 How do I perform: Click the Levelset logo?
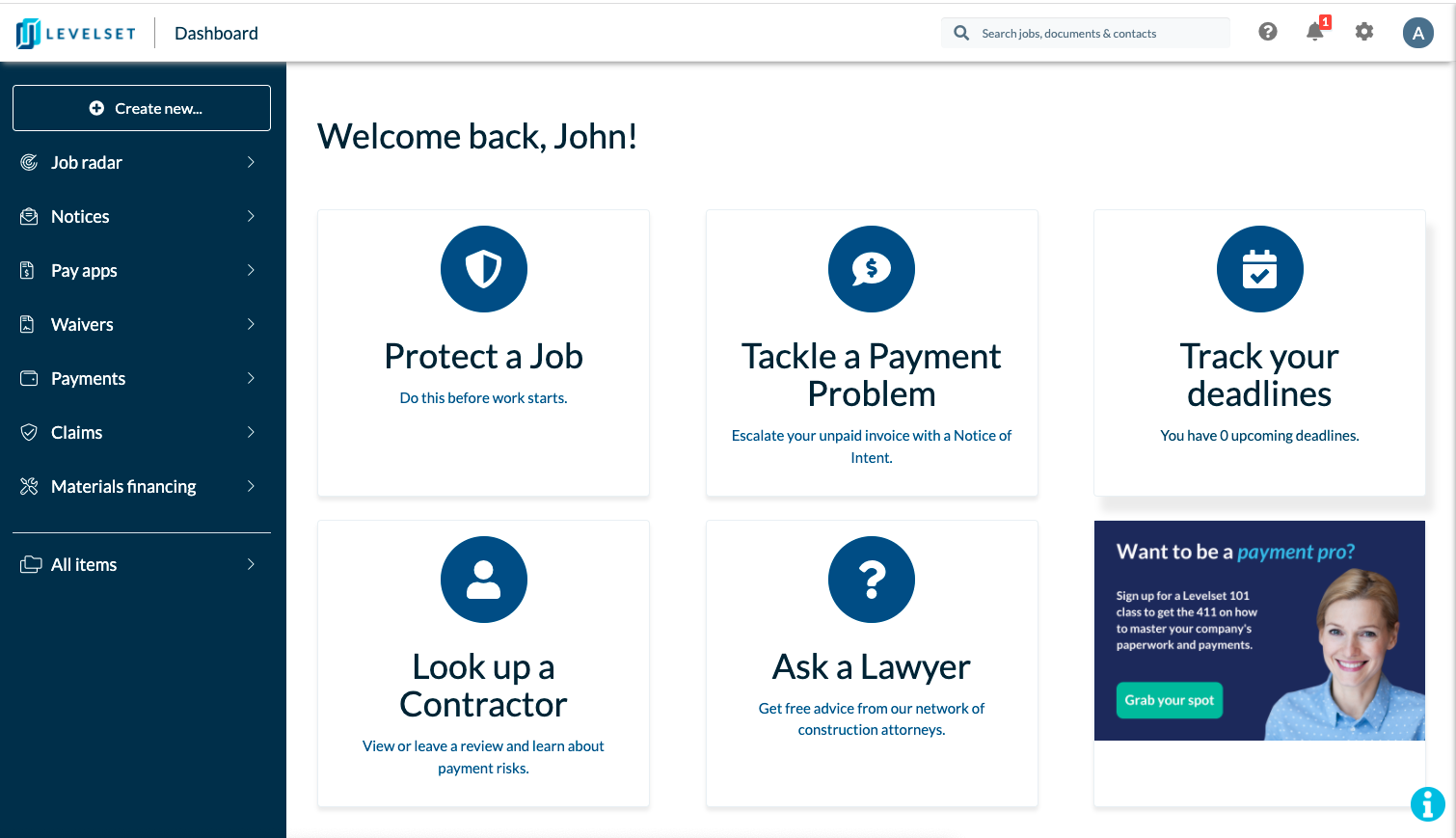click(x=76, y=34)
